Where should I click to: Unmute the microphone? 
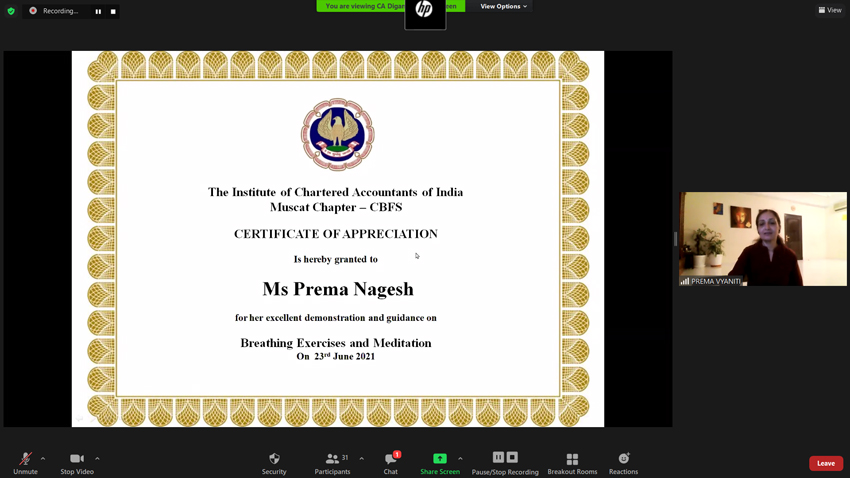25,463
